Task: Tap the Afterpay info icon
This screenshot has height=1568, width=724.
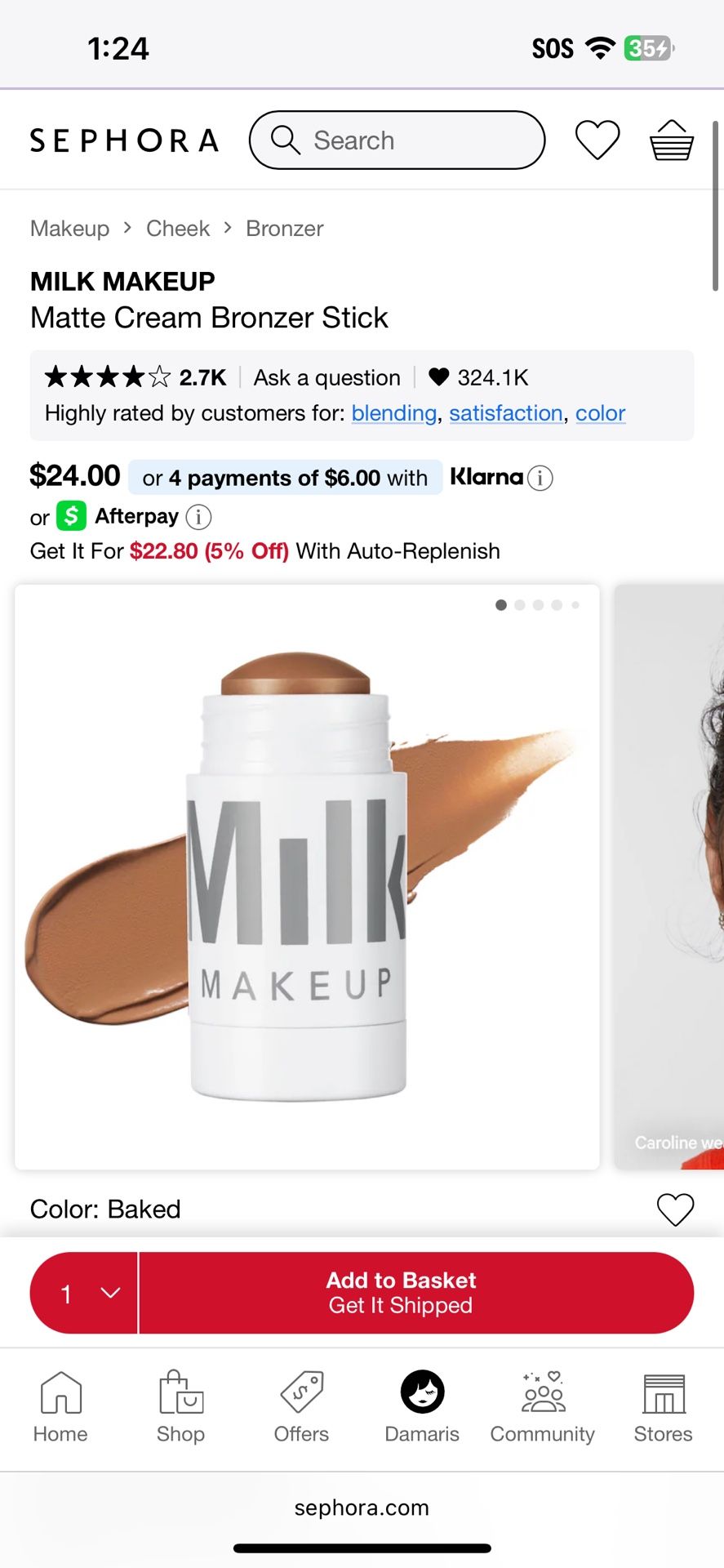Action: [198, 517]
